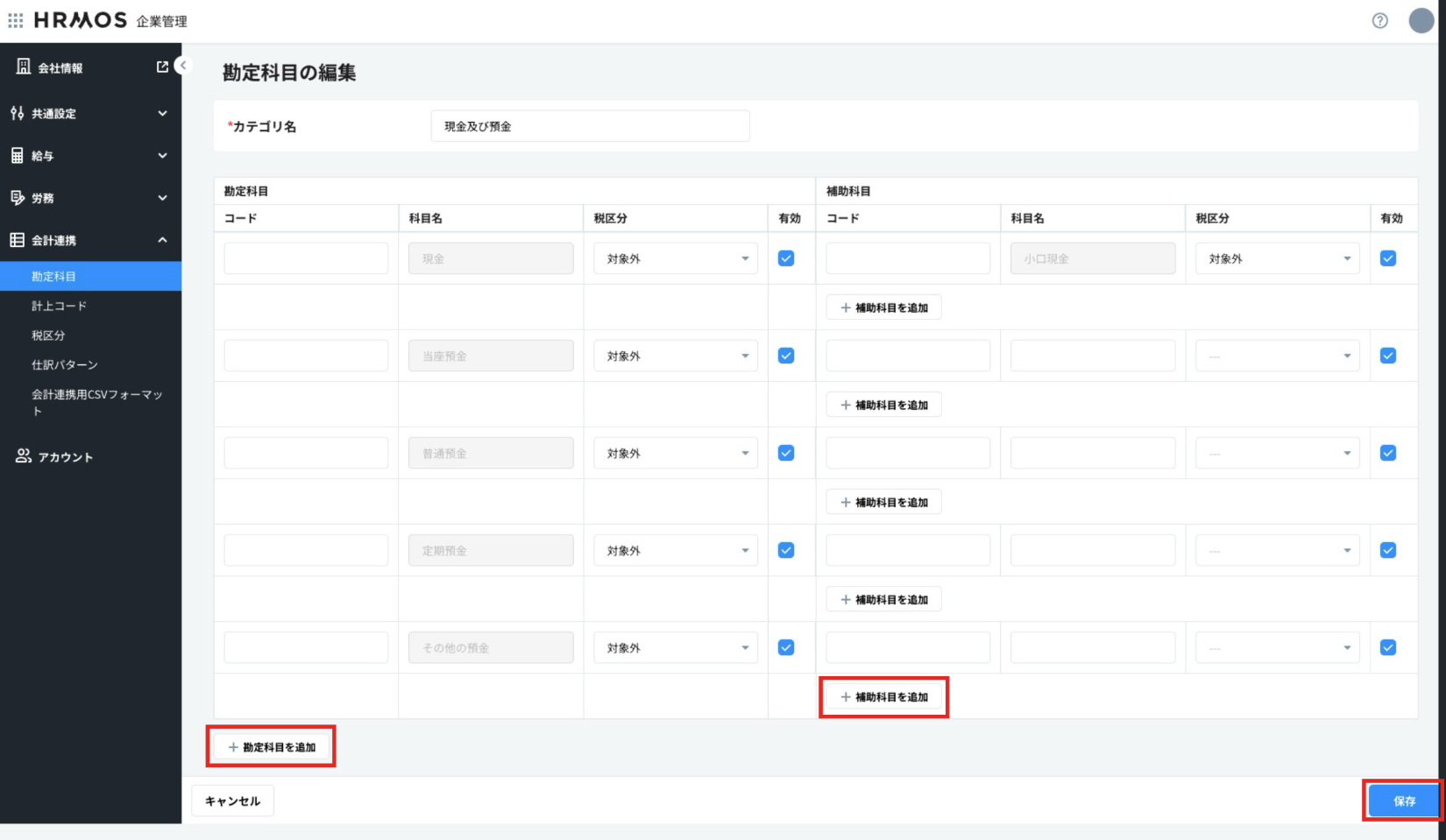This screenshot has height=840, width=1446.
Task: Open the user avatar profile menu
Action: 1421,21
